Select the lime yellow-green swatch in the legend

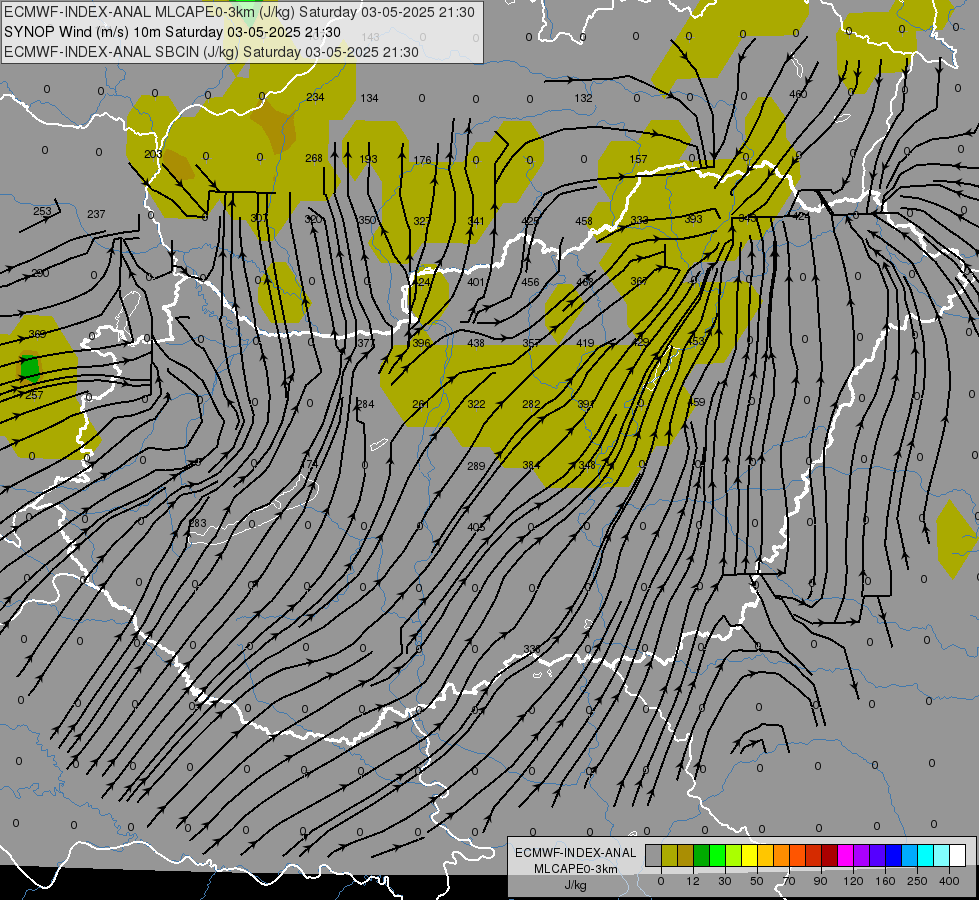pos(733,855)
